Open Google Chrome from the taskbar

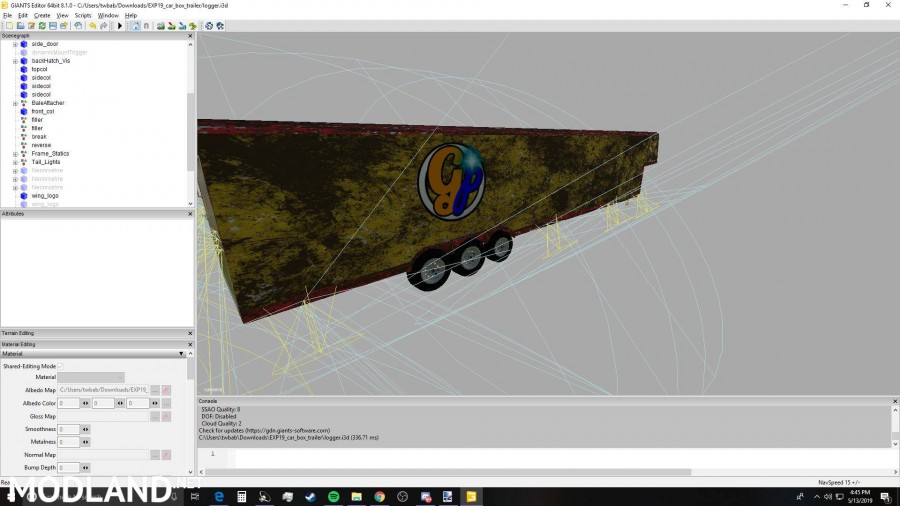[379, 497]
